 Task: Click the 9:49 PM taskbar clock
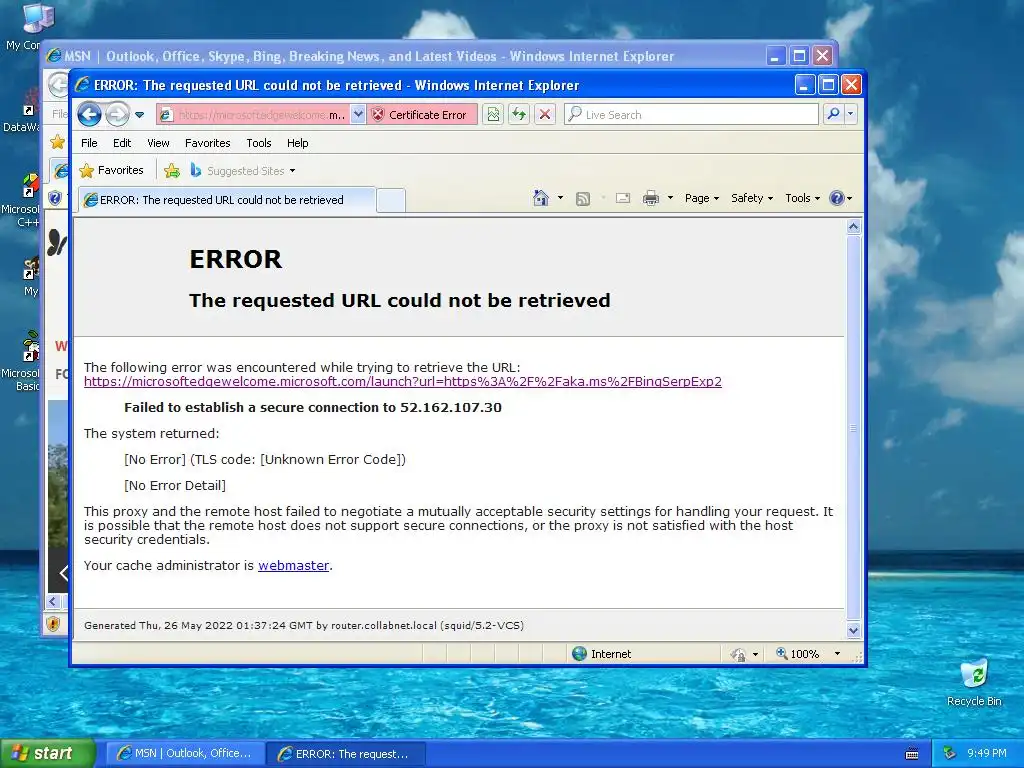point(987,753)
